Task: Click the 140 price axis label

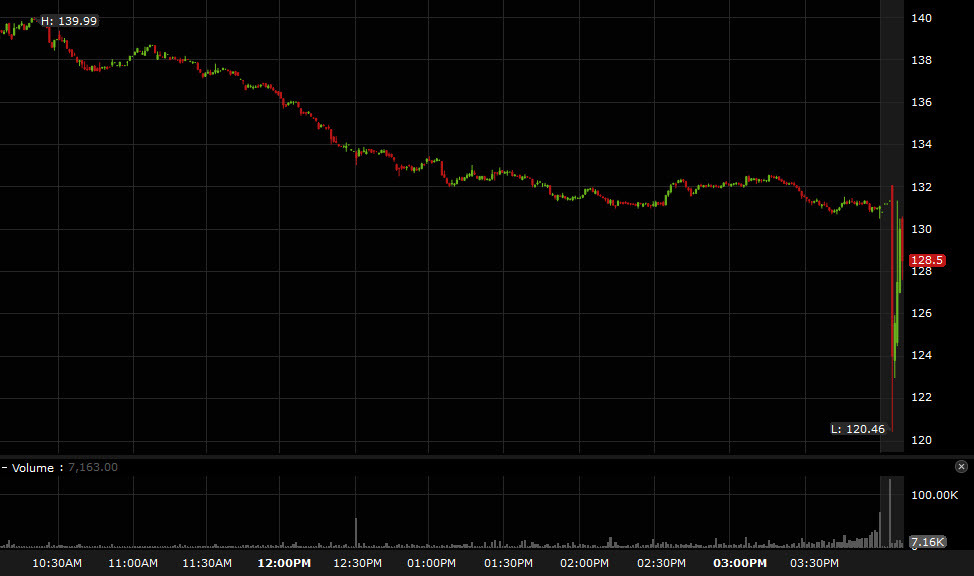Action: pos(922,18)
